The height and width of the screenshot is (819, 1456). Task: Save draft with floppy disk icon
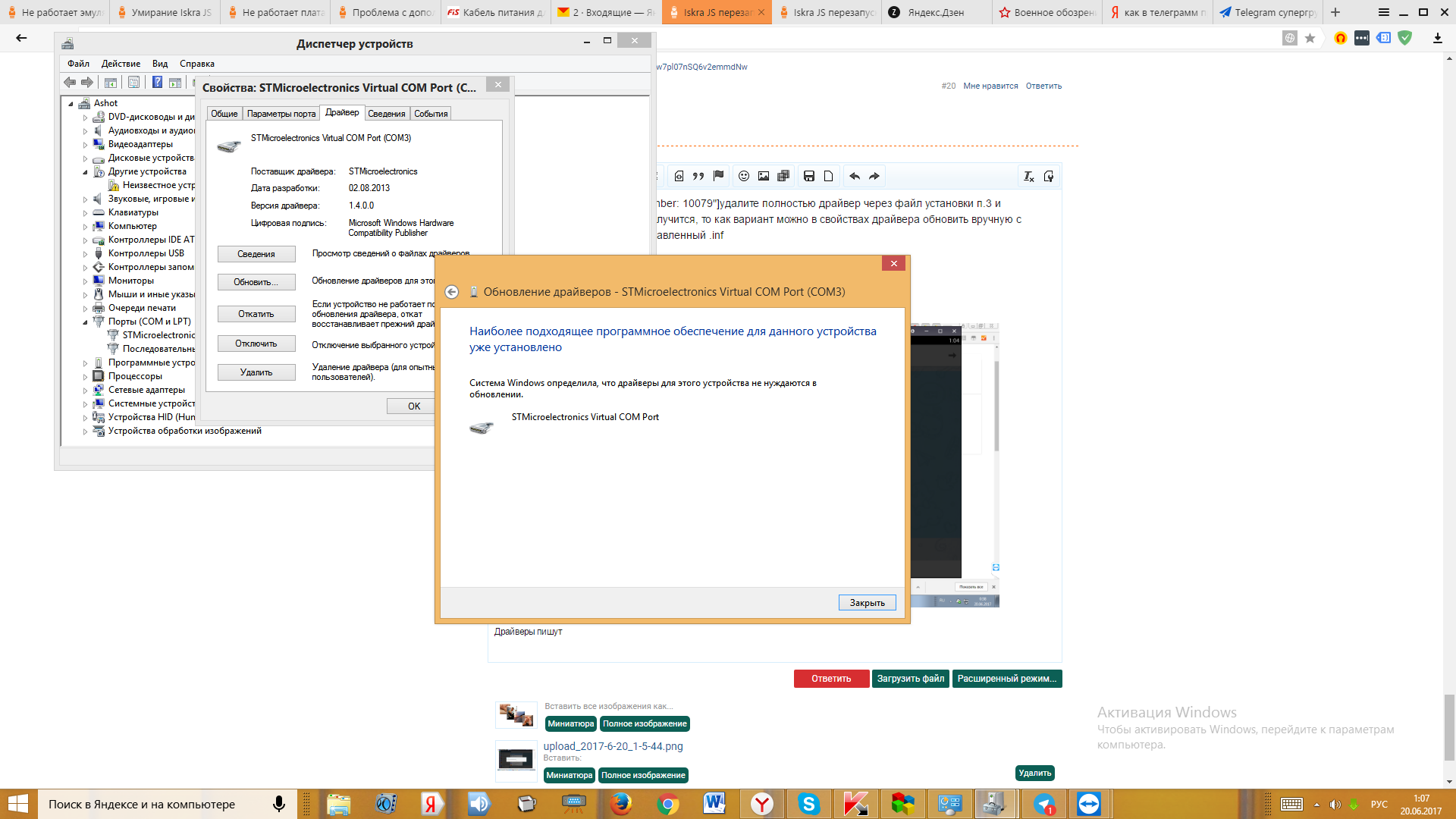[x=809, y=176]
